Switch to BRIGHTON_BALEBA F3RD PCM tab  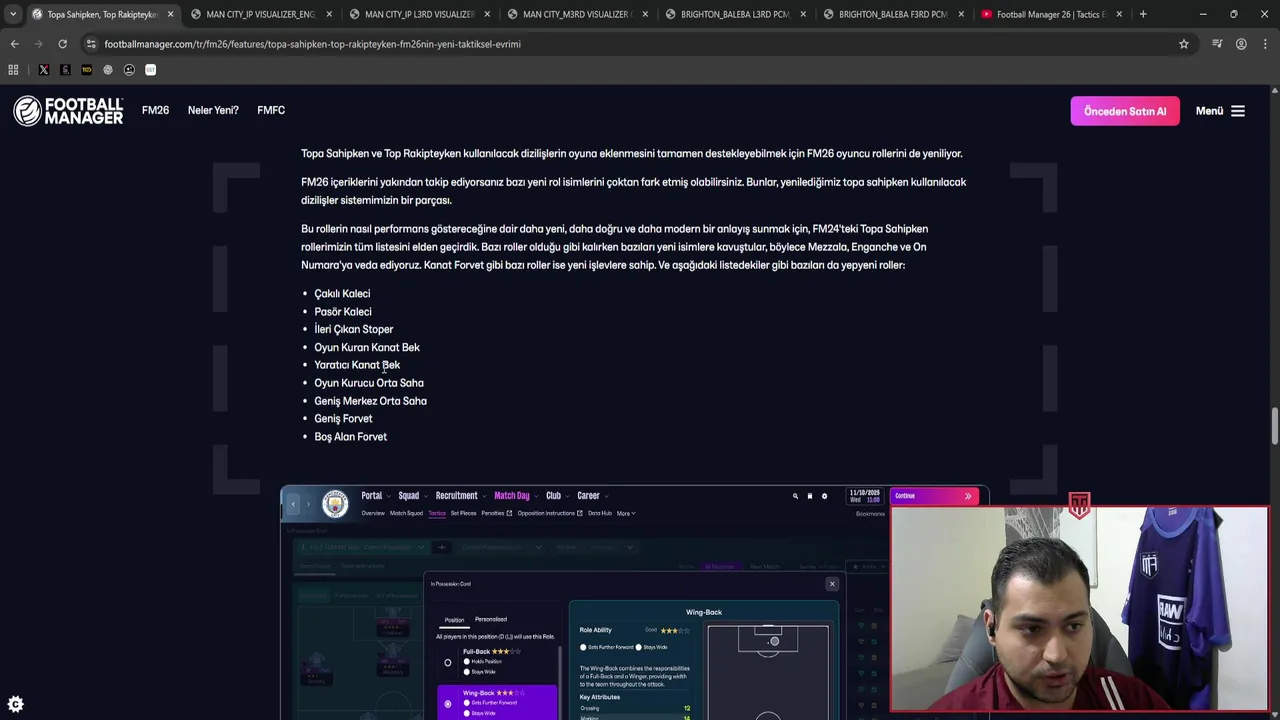tap(893, 14)
